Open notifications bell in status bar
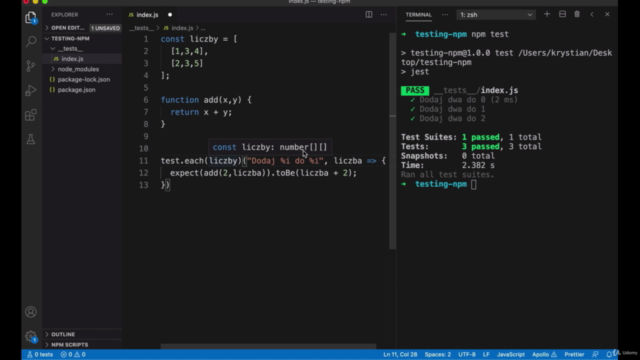 609,354
